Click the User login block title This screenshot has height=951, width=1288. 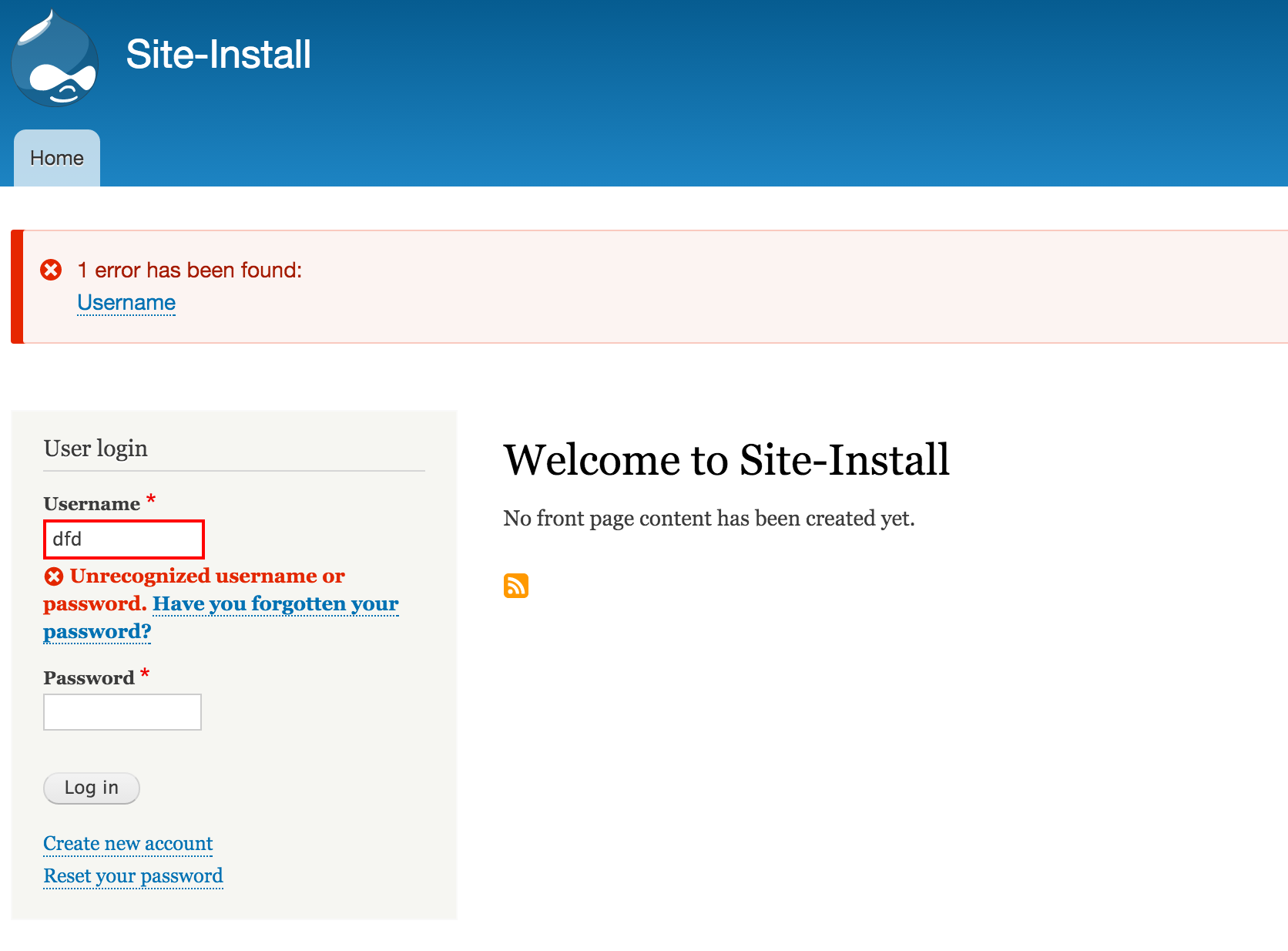pos(96,449)
